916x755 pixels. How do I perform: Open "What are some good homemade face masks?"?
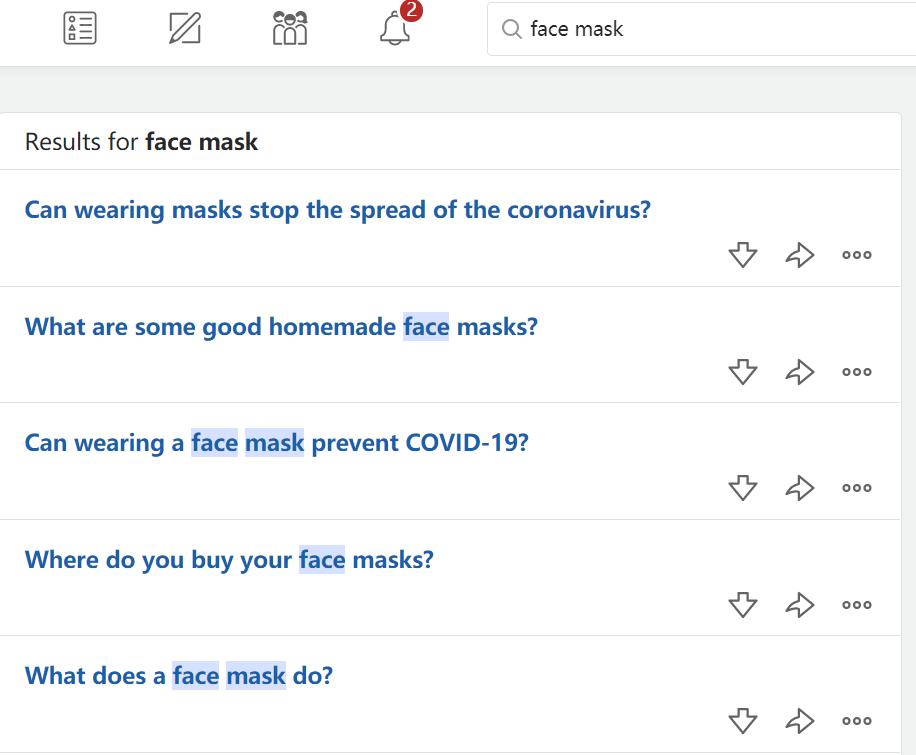(x=281, y=326)
